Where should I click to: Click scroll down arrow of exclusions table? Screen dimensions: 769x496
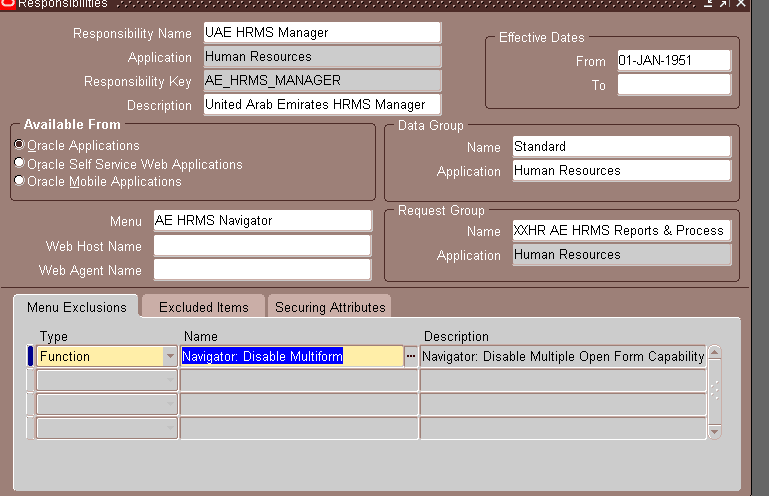(715, 432)
